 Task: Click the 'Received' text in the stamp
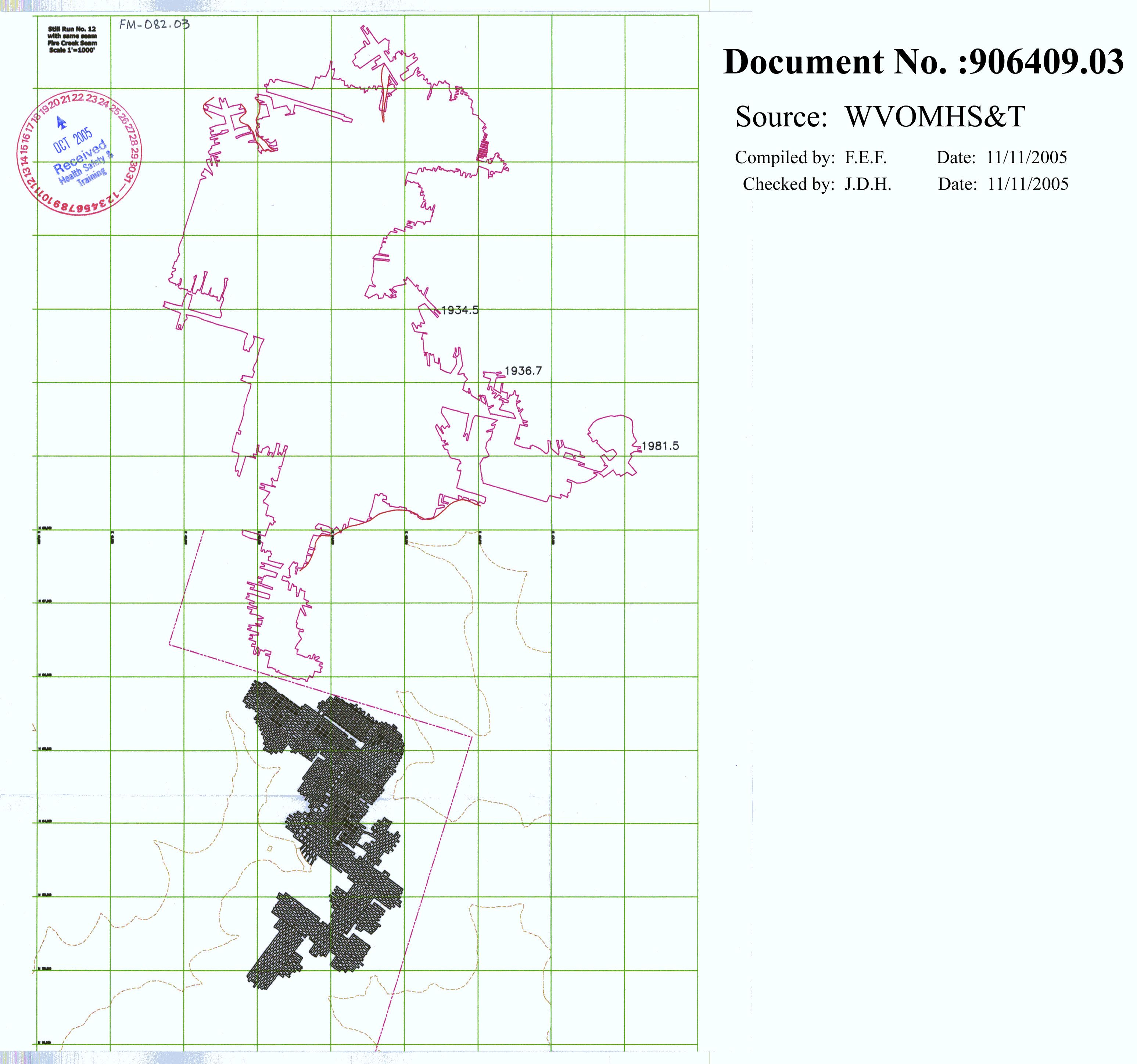pos(80,157)
